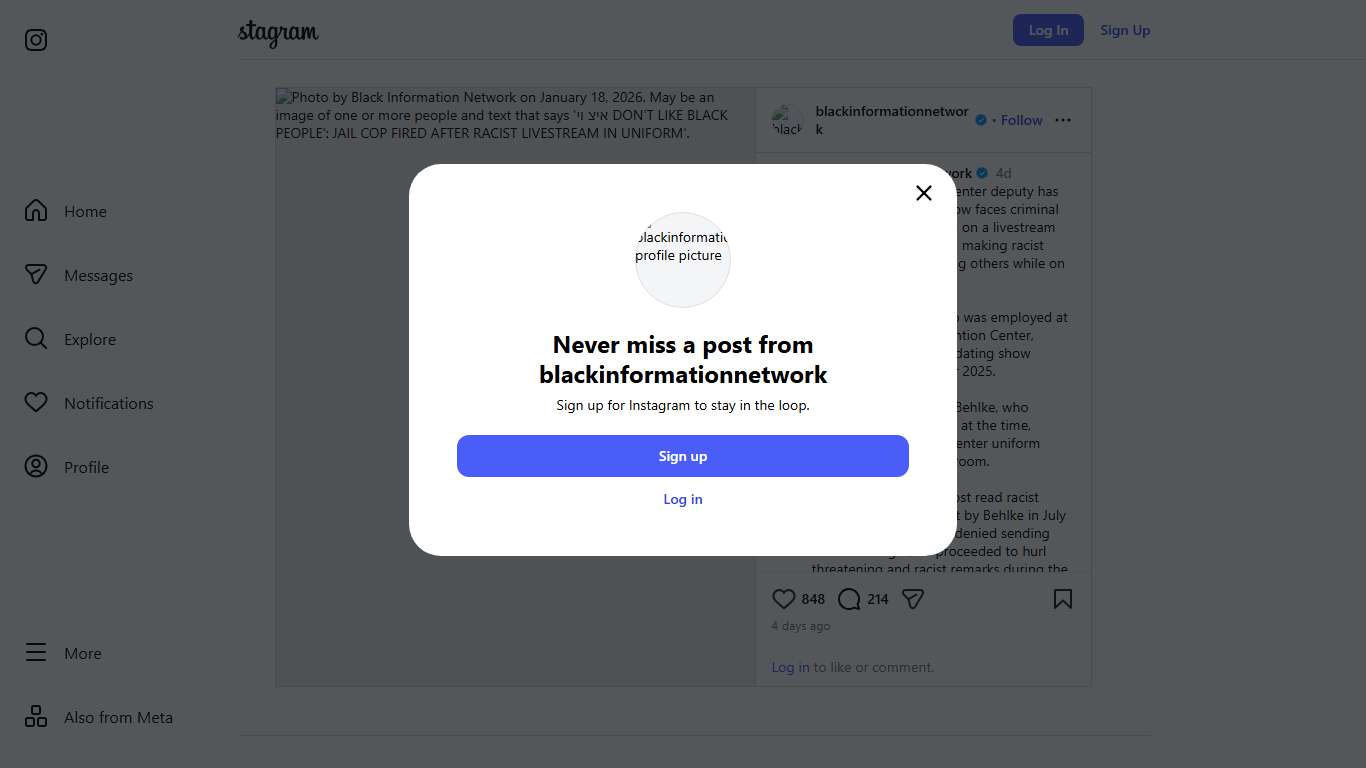Image resolution: width=1366 pixels, height=768 pixels.
Task: Click the Log In button in header
Action: coord(1048,30)
